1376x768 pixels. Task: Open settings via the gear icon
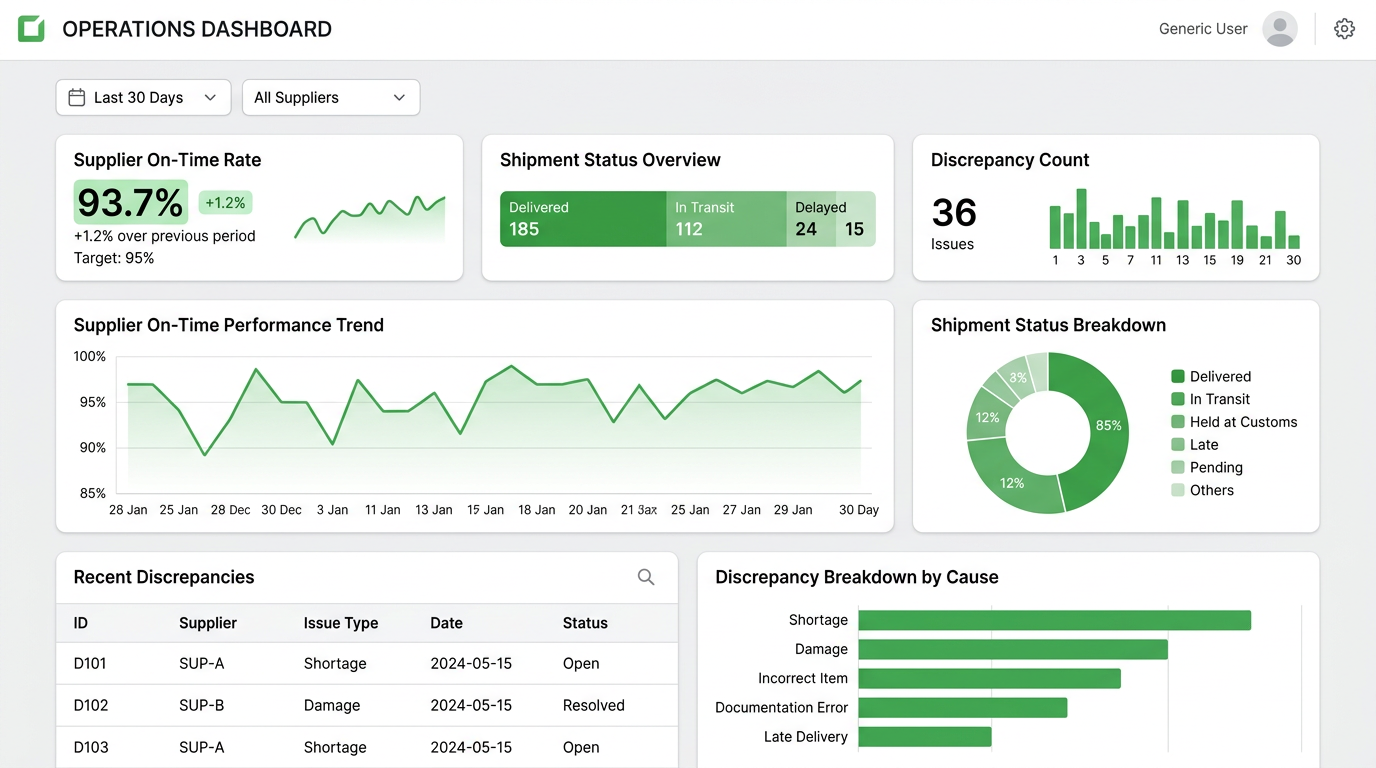click(x=1344, y=29)
